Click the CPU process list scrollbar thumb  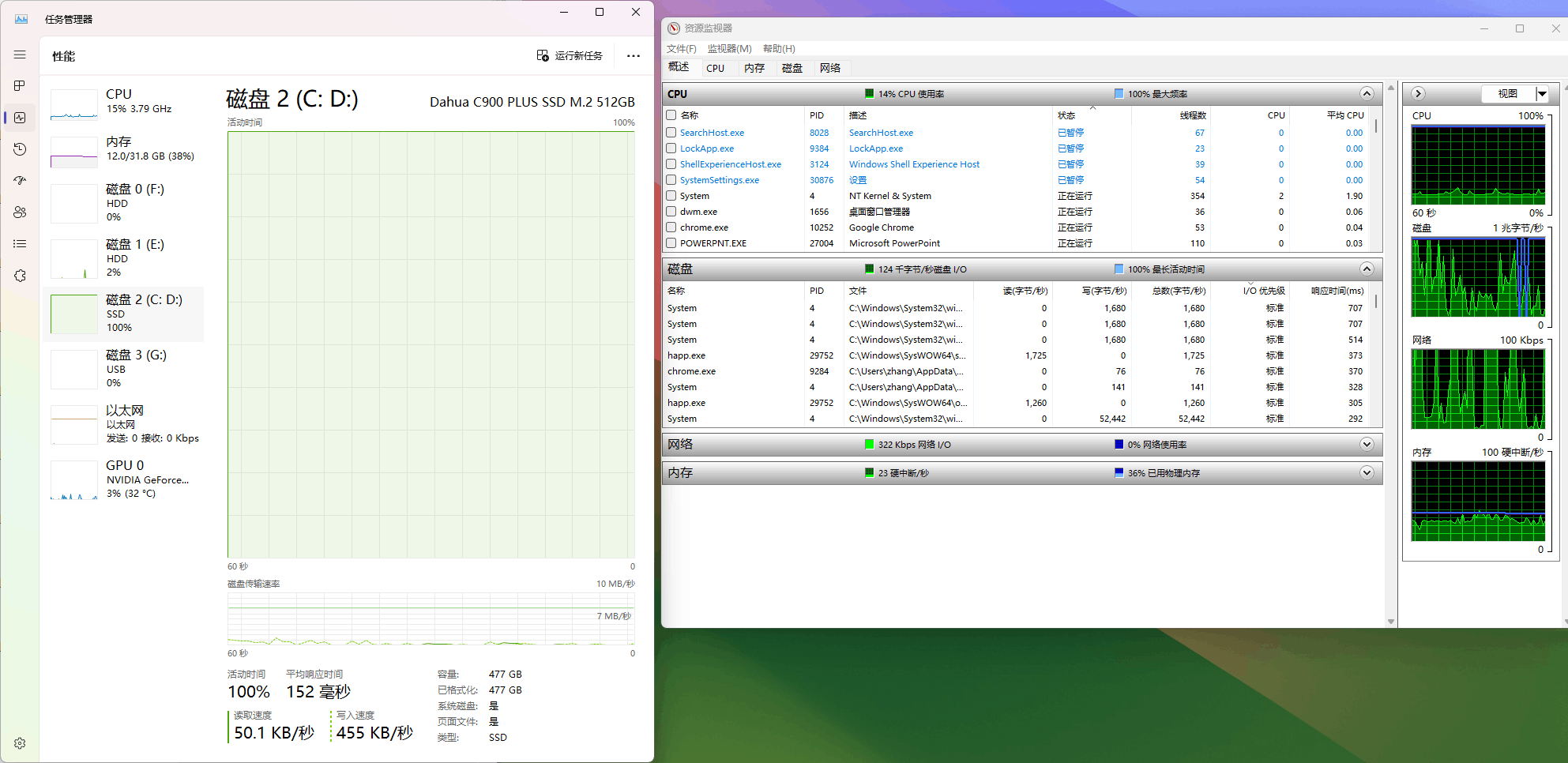(1376, 126)
